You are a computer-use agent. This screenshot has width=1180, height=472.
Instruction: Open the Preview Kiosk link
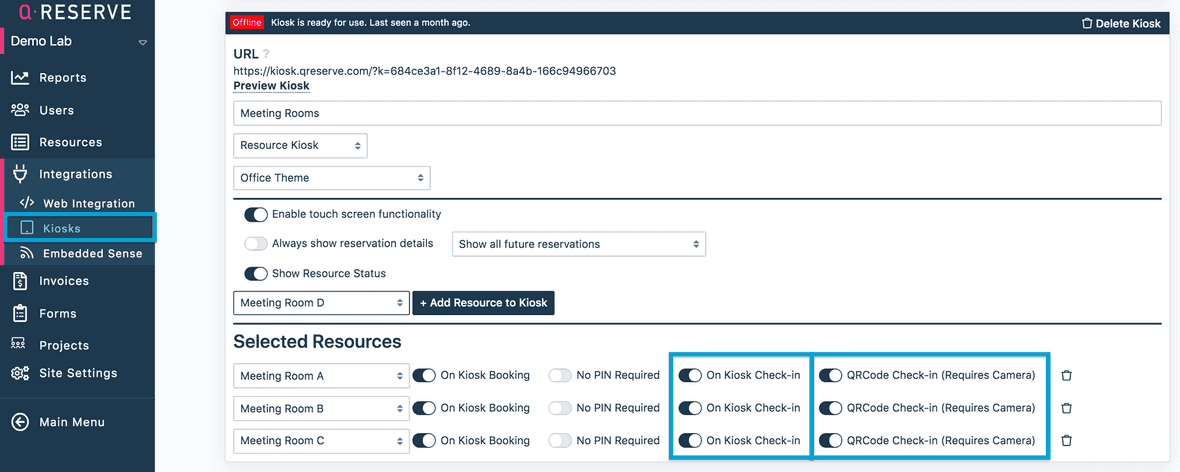click(x=271, y=86)
